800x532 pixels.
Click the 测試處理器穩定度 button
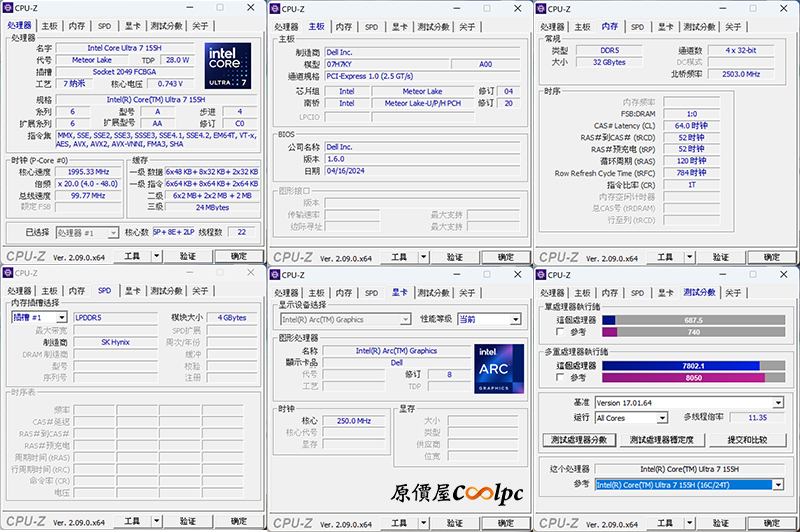(662, 440)
